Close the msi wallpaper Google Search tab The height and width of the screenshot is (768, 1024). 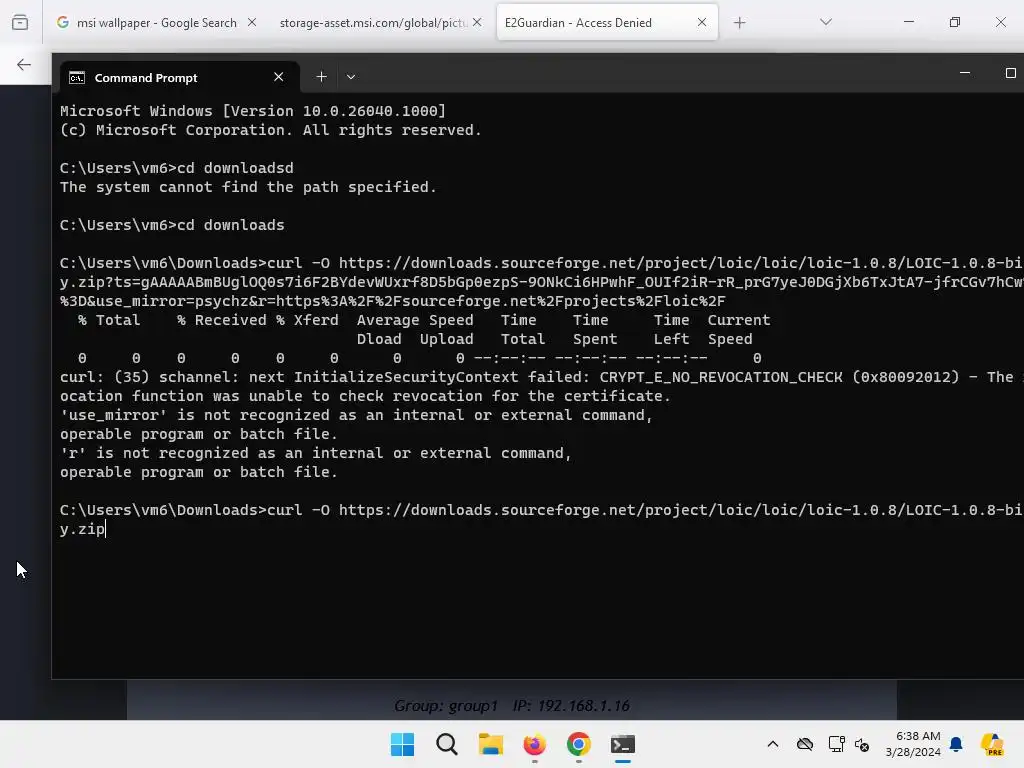click(x=252, y=23)
